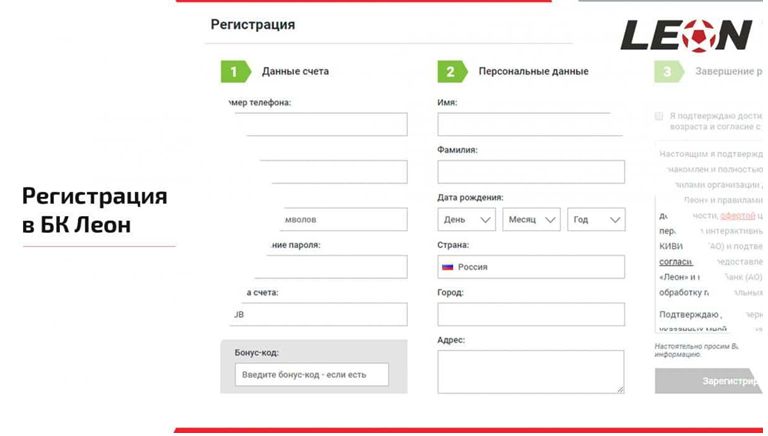Click the Регистрация page heading
The image size is (768, 436).
point(253,24)
